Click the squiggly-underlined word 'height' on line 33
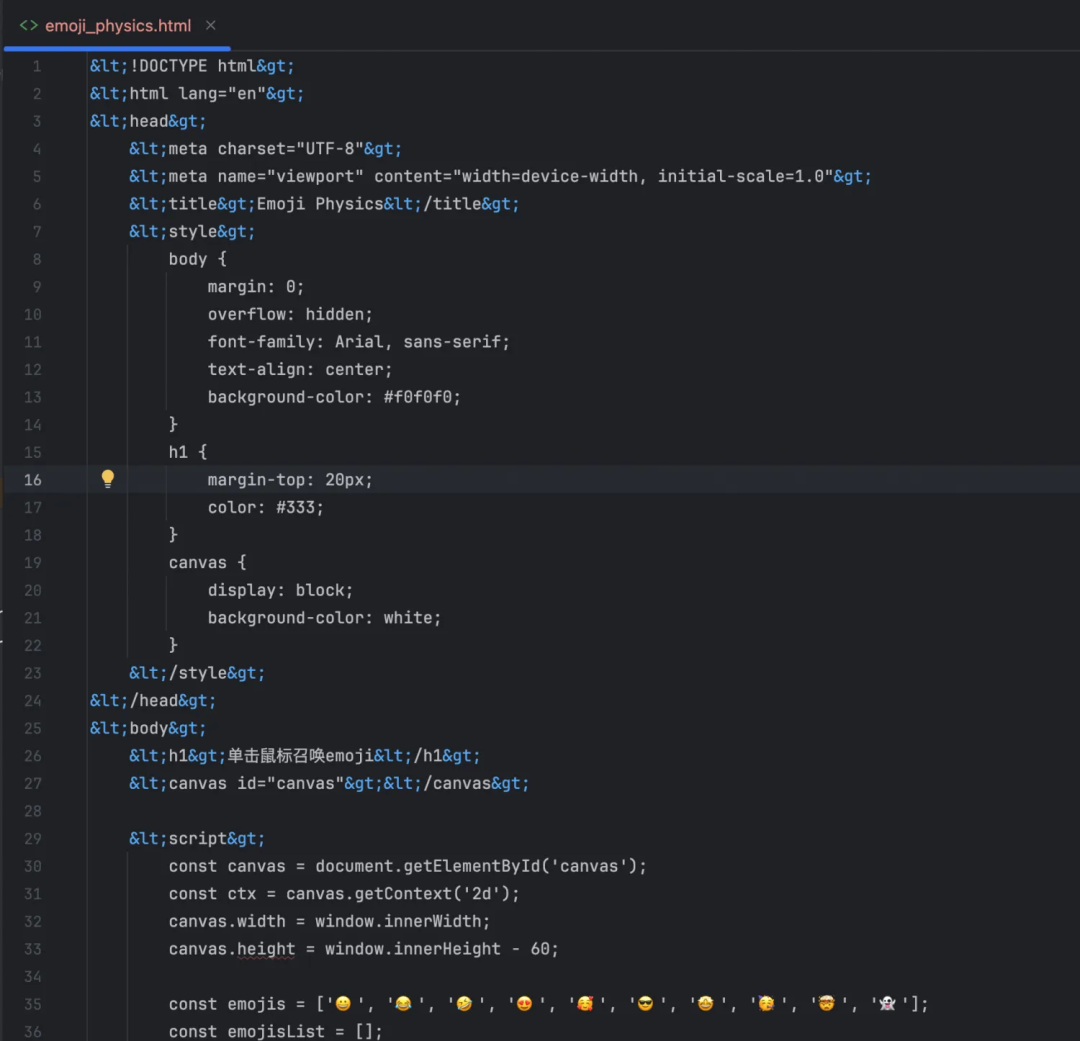This screenshot has width=1080, height=1041. pos(266,949)
